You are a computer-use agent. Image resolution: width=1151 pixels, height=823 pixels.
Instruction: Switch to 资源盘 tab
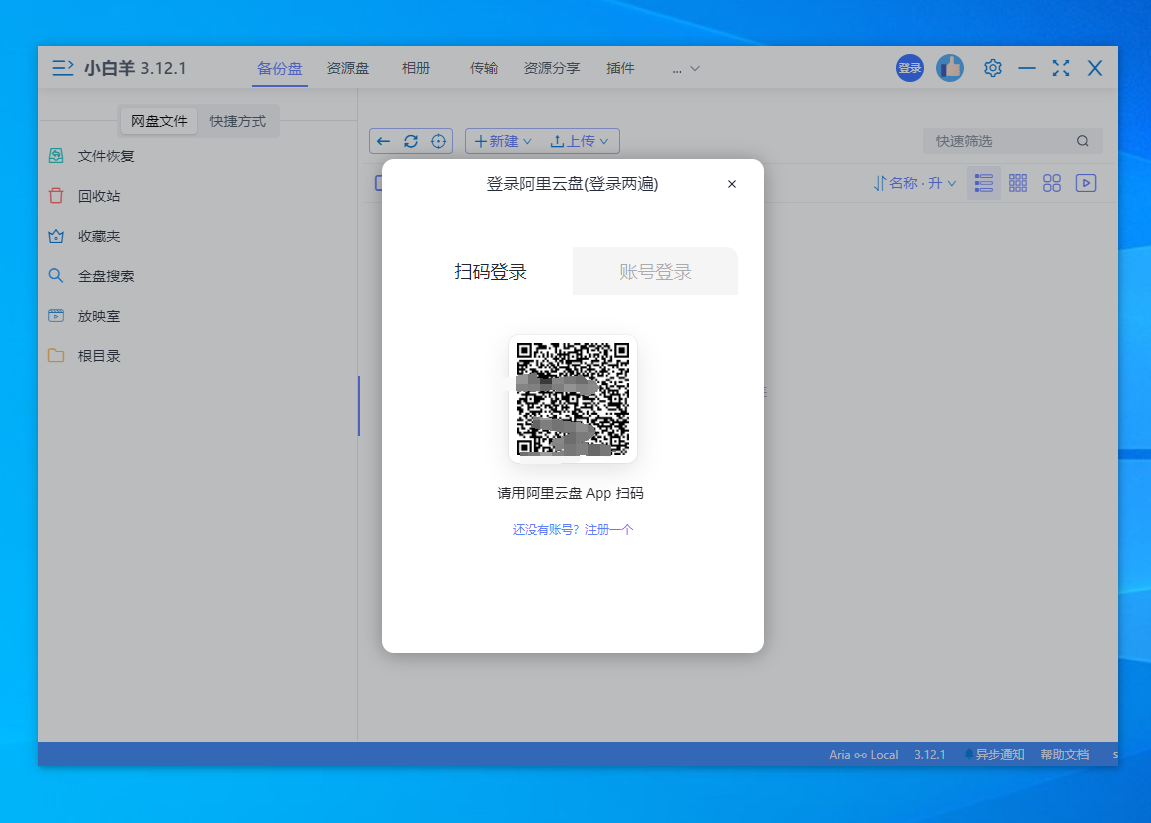point(348,68)
